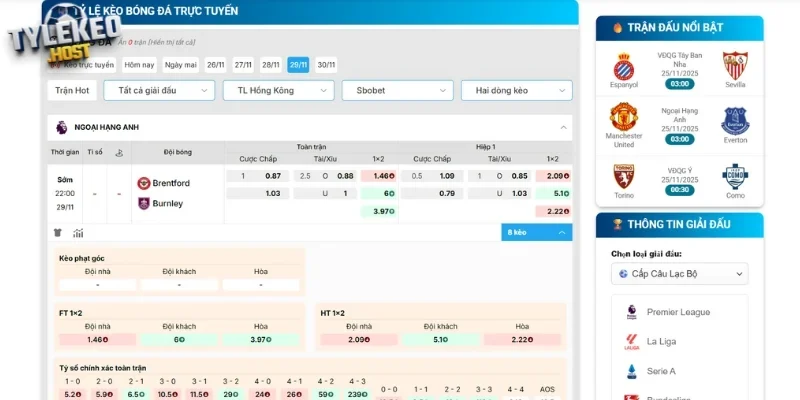Click the Sevilla club crest
The width and height of the screenshot is (800, 400).
tap(735, 66)
